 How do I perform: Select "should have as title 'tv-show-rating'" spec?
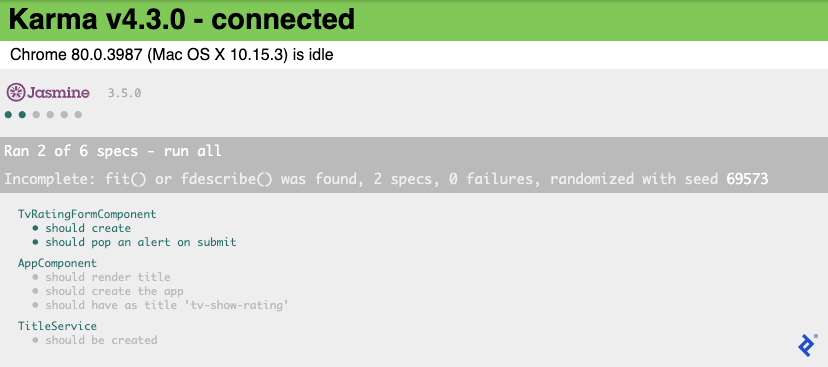167,305
